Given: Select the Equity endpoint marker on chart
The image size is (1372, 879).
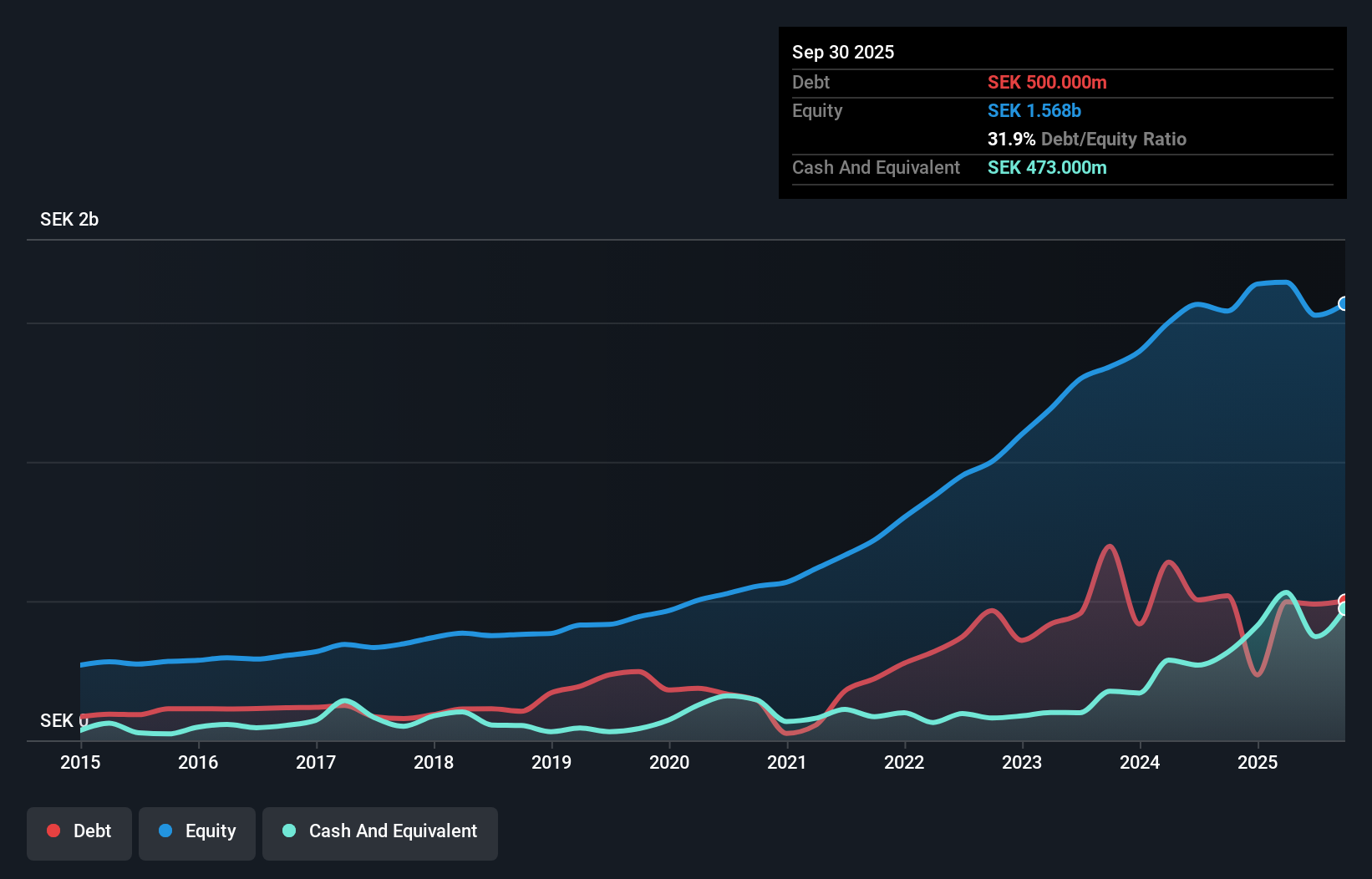Looking at the screenshot, I should tap(1344, 303).
